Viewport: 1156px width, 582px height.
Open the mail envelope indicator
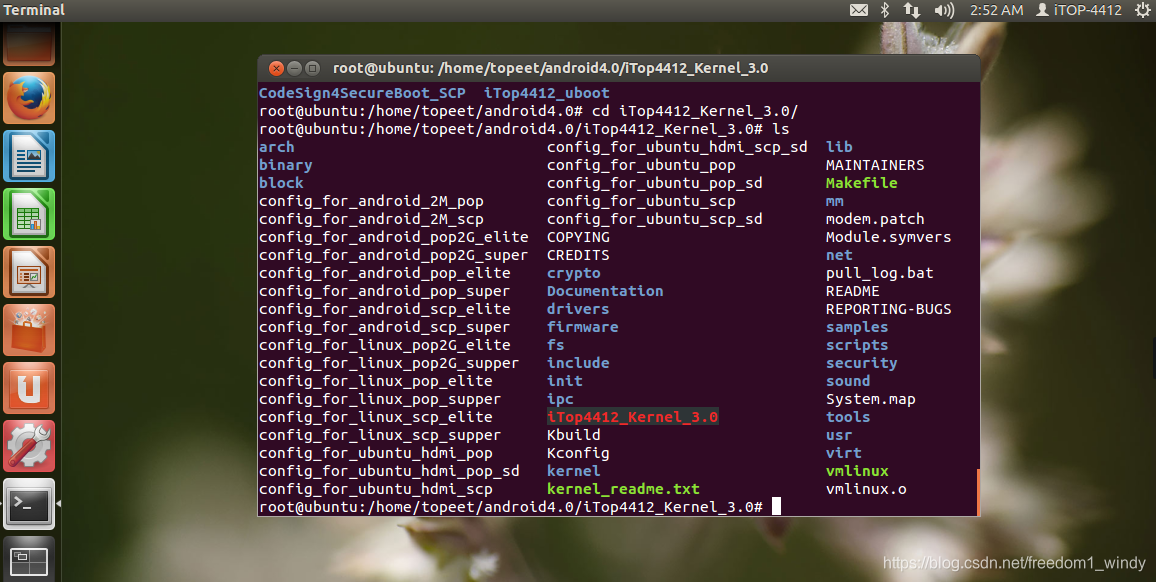click(858, 10)
